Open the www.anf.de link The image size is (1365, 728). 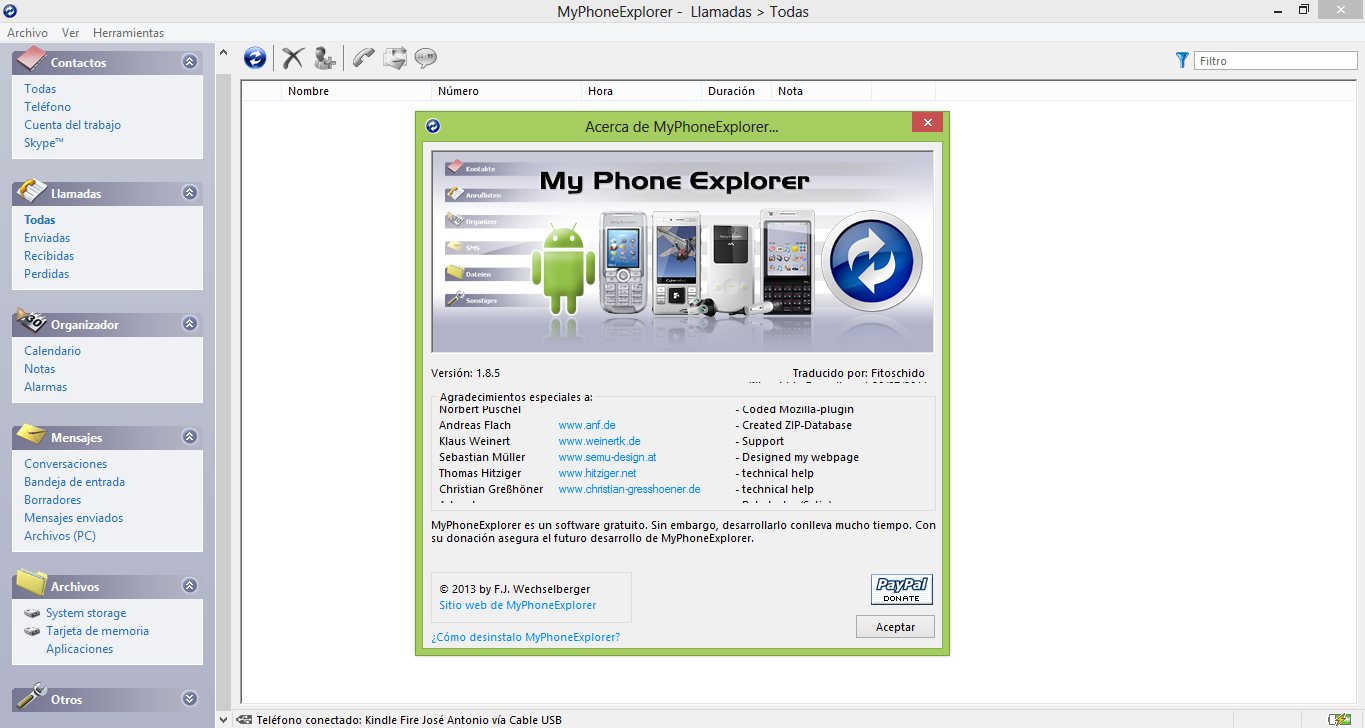pyautogui.click(x=587, y=425)
